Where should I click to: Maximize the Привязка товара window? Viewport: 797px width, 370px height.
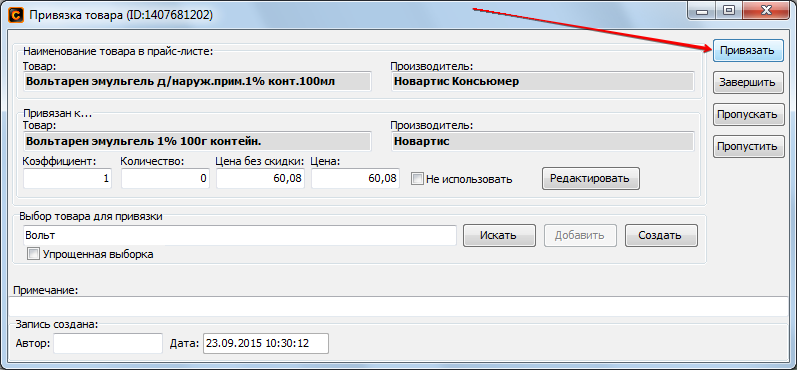pyautogui.click(x=729, y=10)
